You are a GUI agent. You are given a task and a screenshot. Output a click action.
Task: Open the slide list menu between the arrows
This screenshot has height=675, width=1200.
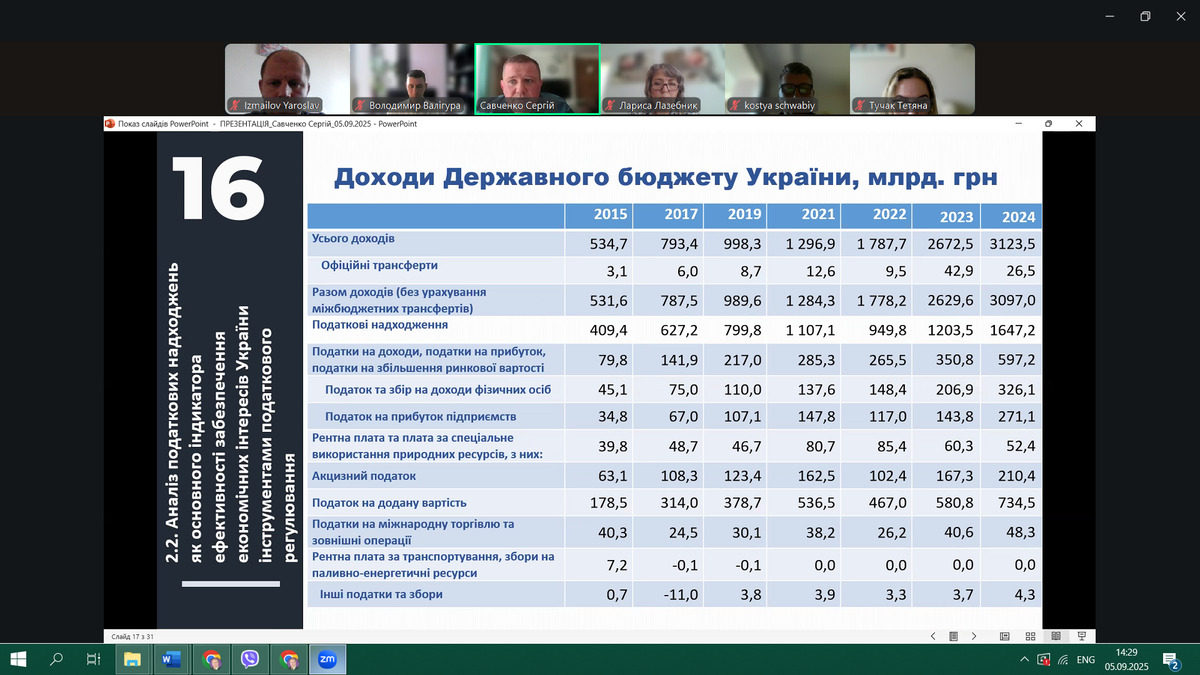954,636
